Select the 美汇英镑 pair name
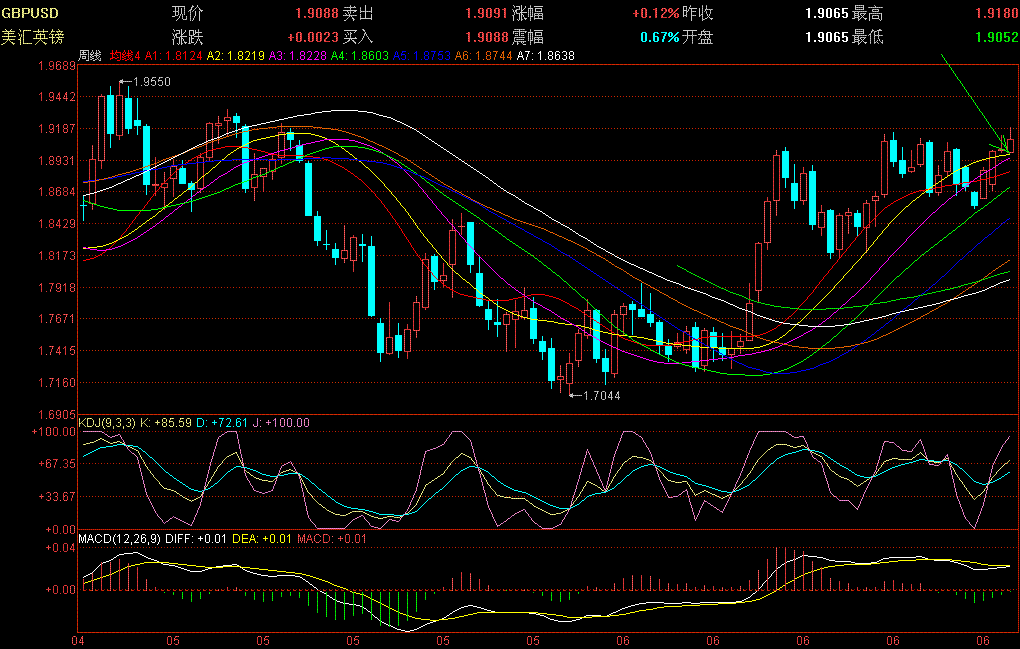The image size is (1020, 649). pos(33,37)
